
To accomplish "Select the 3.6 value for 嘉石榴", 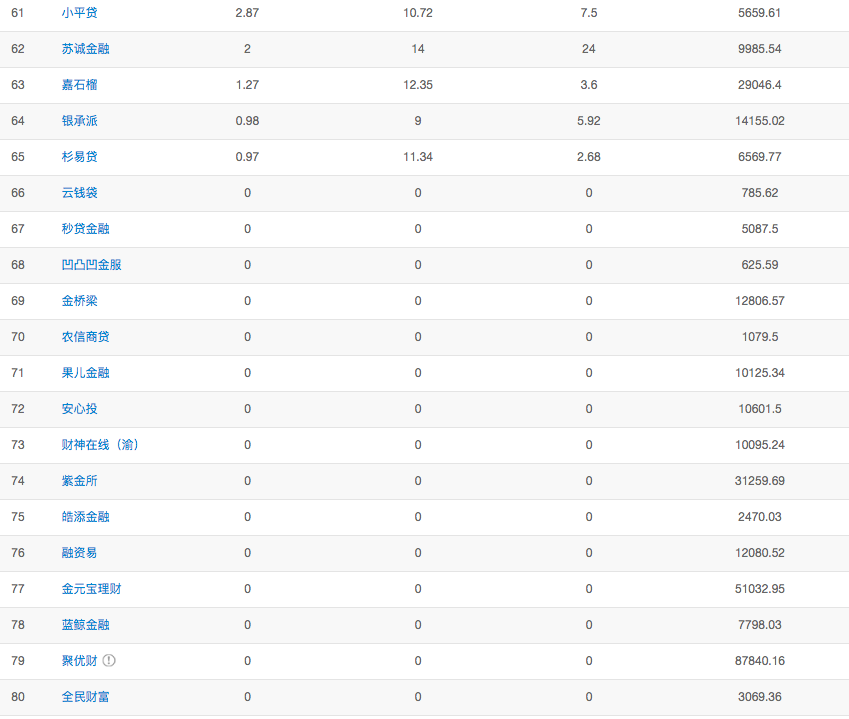I will click(589, 85).
